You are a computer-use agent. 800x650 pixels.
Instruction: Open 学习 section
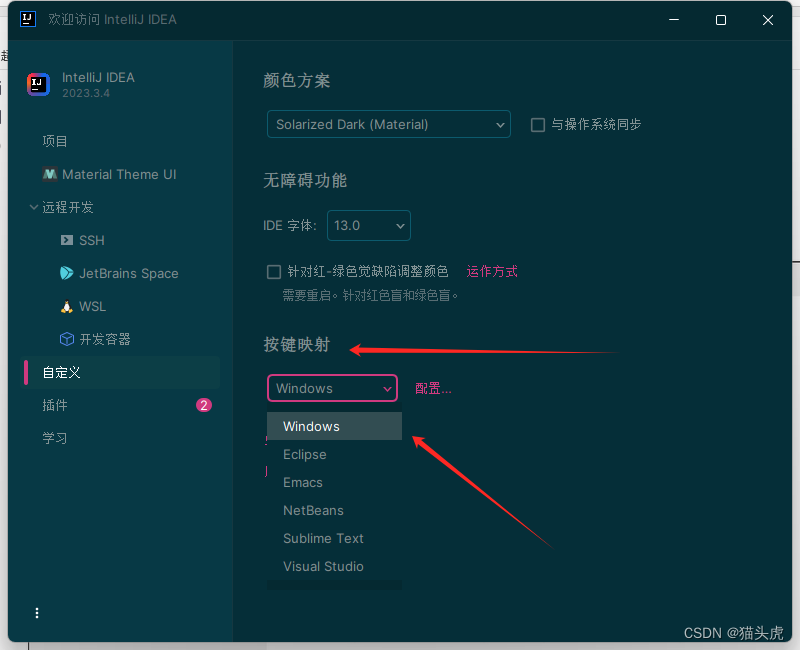pos(55,438)
